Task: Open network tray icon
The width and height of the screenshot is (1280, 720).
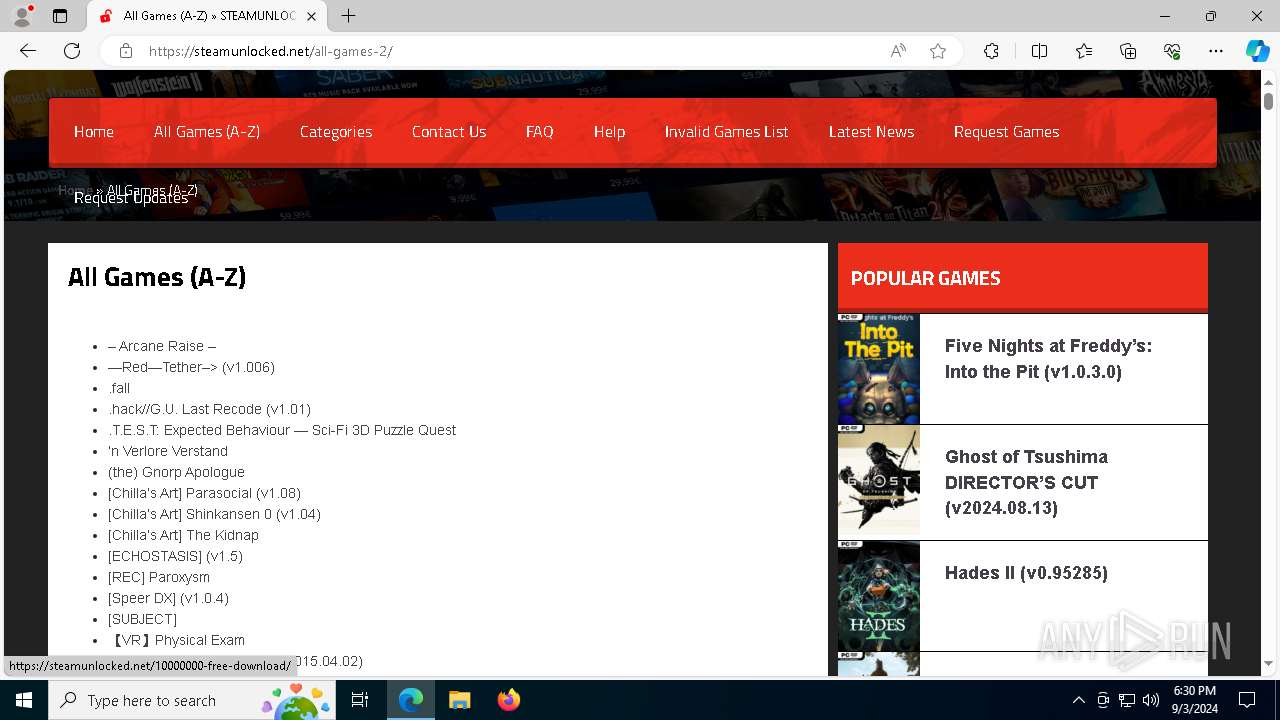Action: [1127, 700]
